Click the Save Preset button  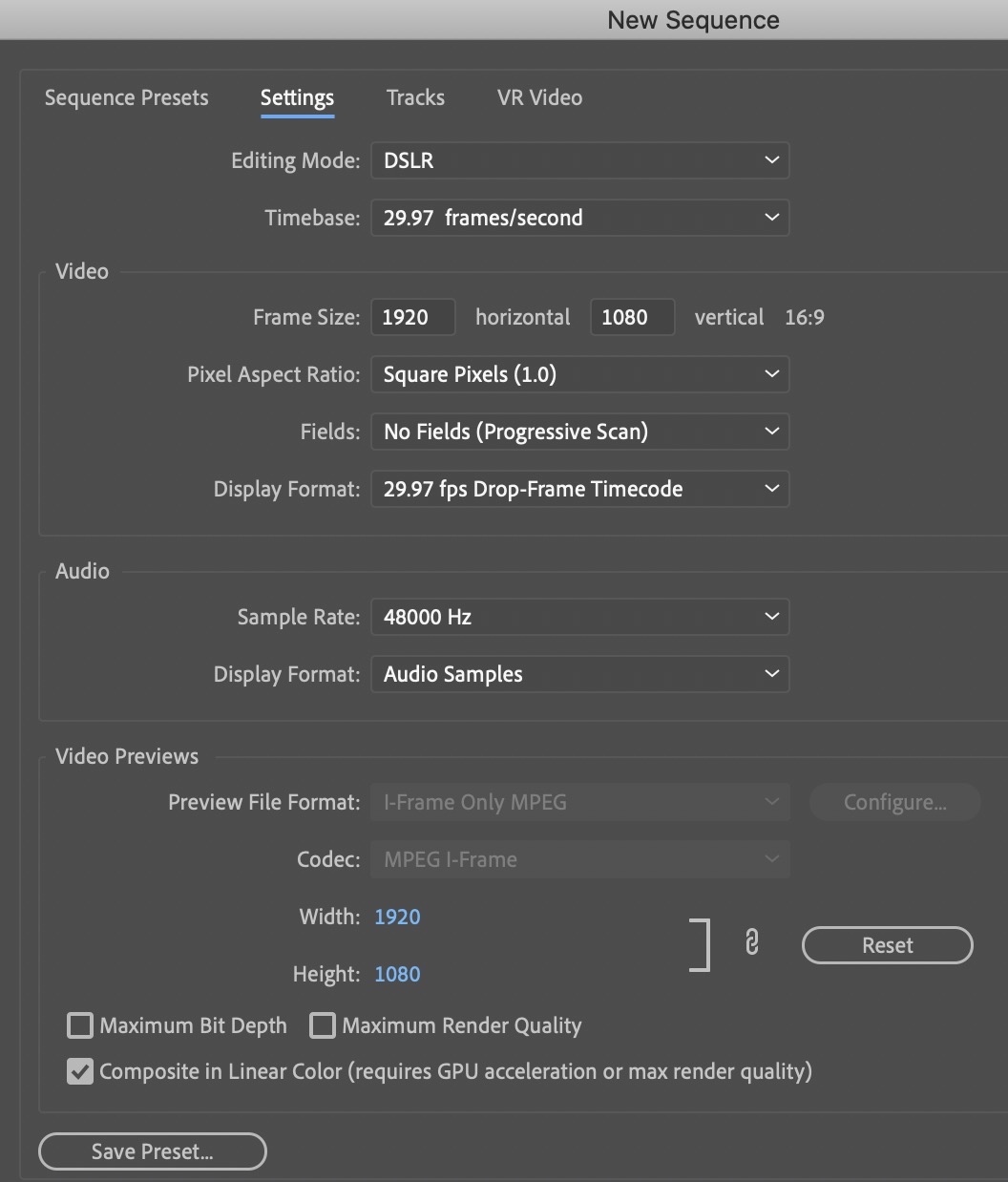click(153, 1151)
